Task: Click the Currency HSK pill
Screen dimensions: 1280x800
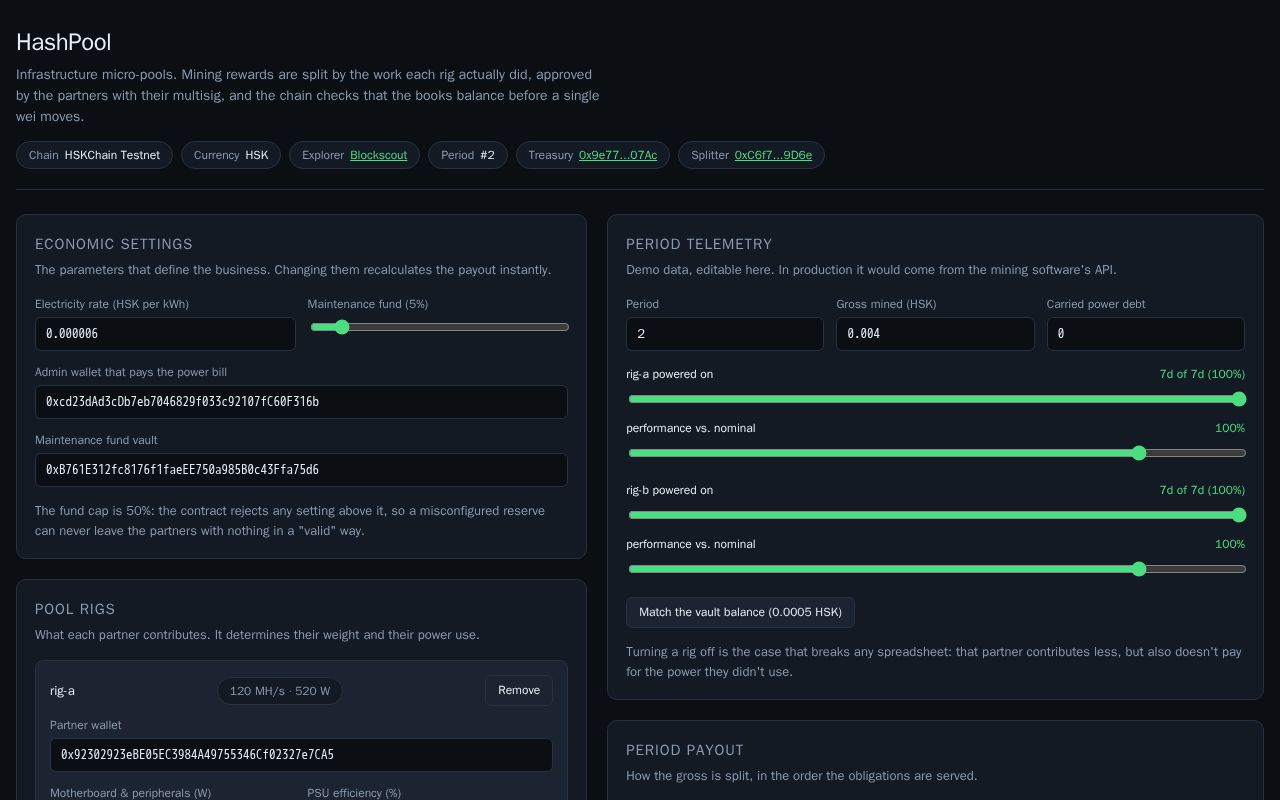Action: click(x=231, y=155)
